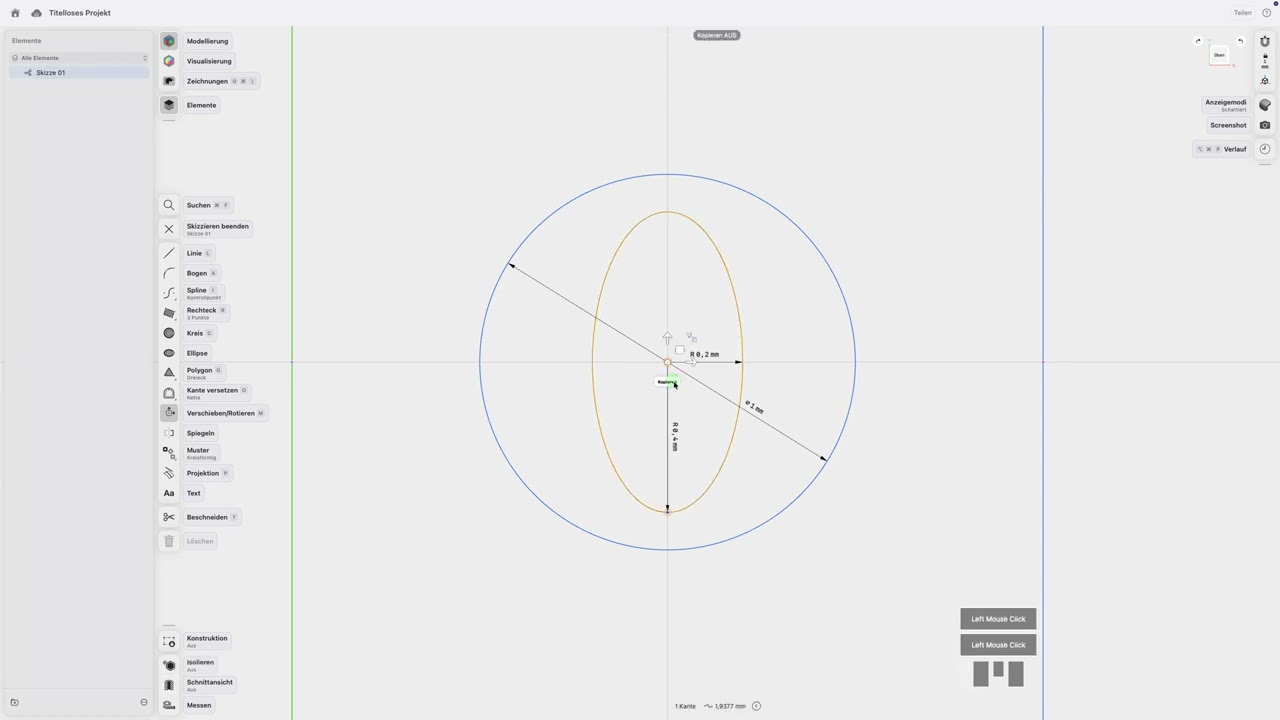Viewport: 1280px width, 720px height.
Task: Toggle the grid lock 1 mm control
Action: pos(1265,61)
